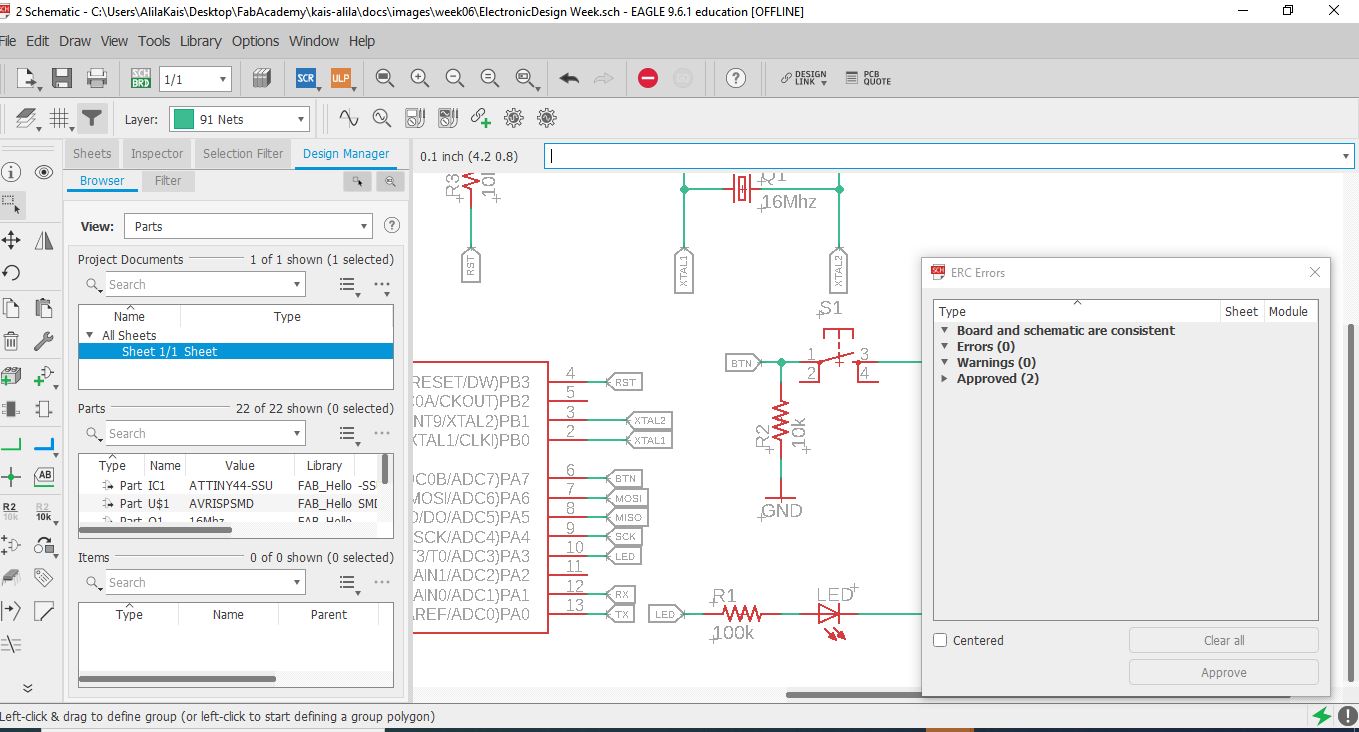Open the Layer 91 Nets dropdown
The image size is (1359, 732).
click(239, 119)
